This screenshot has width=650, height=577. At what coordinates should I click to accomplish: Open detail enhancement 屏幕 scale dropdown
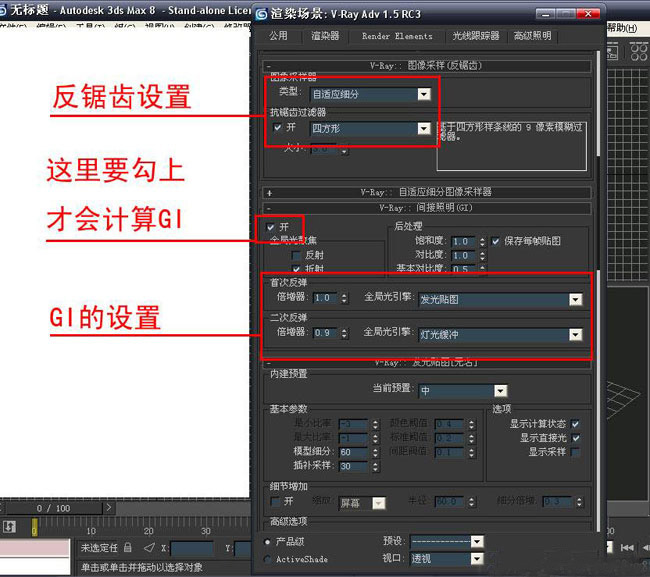click(x=379, y=503)
